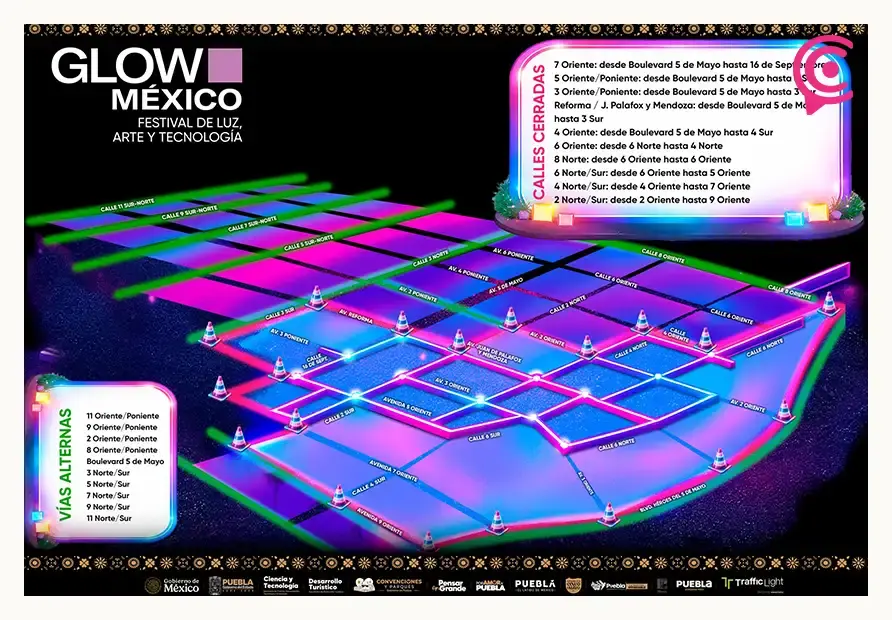Screen dimensions: 892x620
Task: Click the Av. 5 de Mayo map label
Action: coord(506,286)
